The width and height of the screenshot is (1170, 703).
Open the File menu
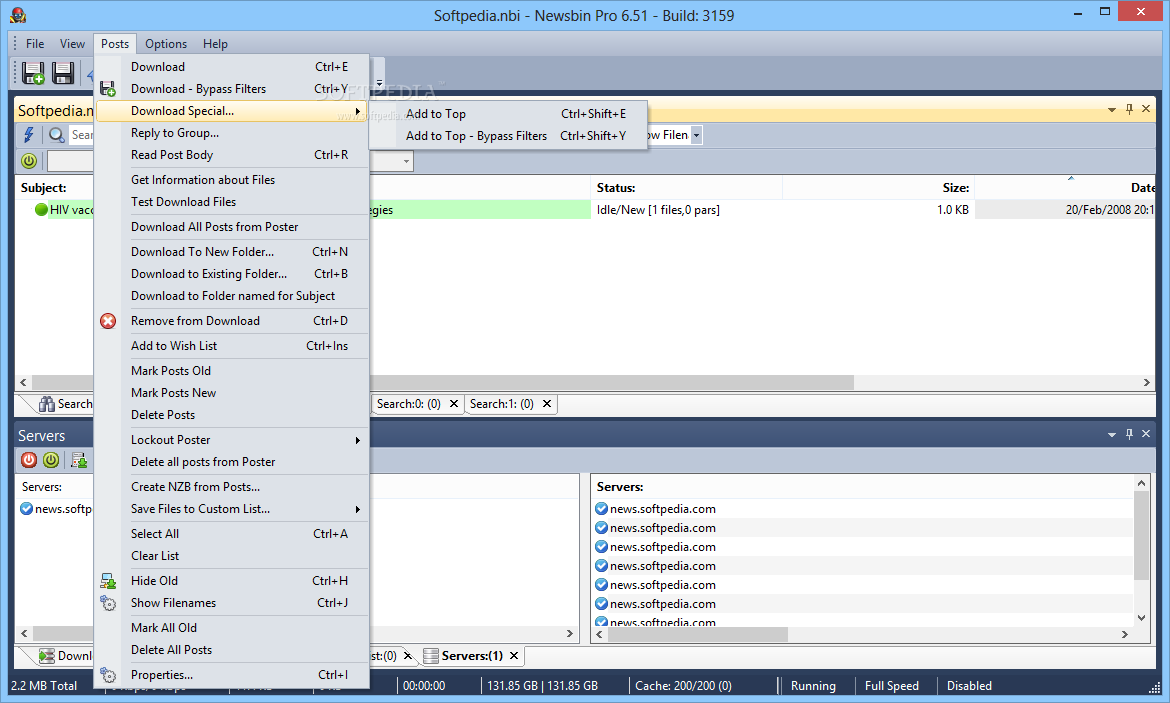(x=35, y=43)
